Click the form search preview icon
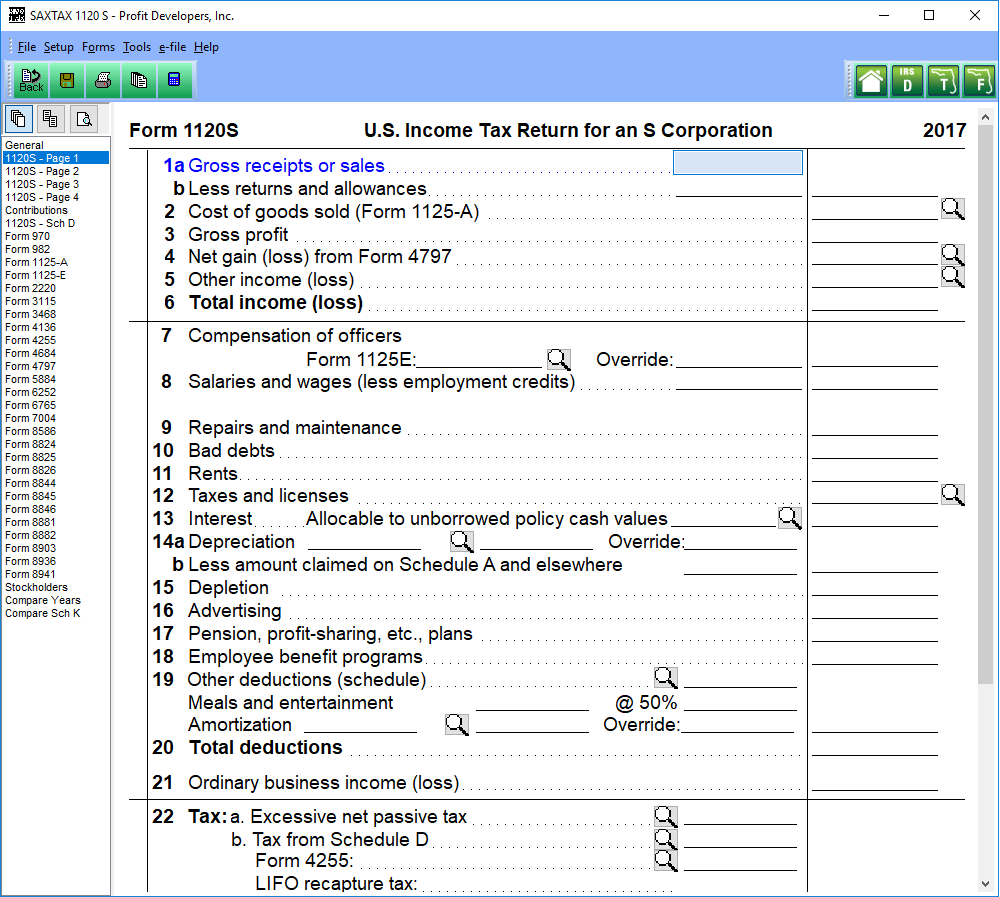The image size is (1000, 897). tap(84, 119)
